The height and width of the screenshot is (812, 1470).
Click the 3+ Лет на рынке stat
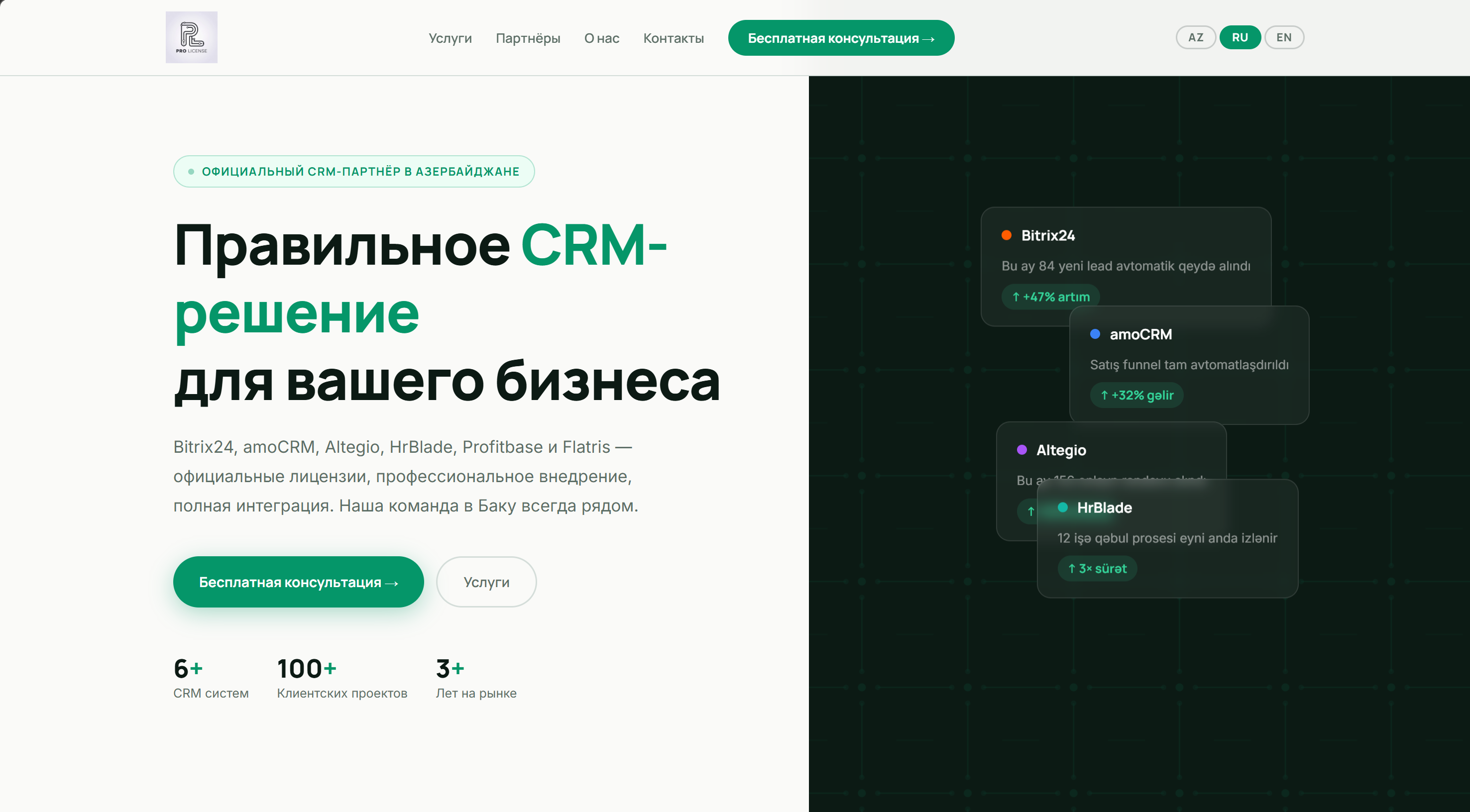point(476,678)
